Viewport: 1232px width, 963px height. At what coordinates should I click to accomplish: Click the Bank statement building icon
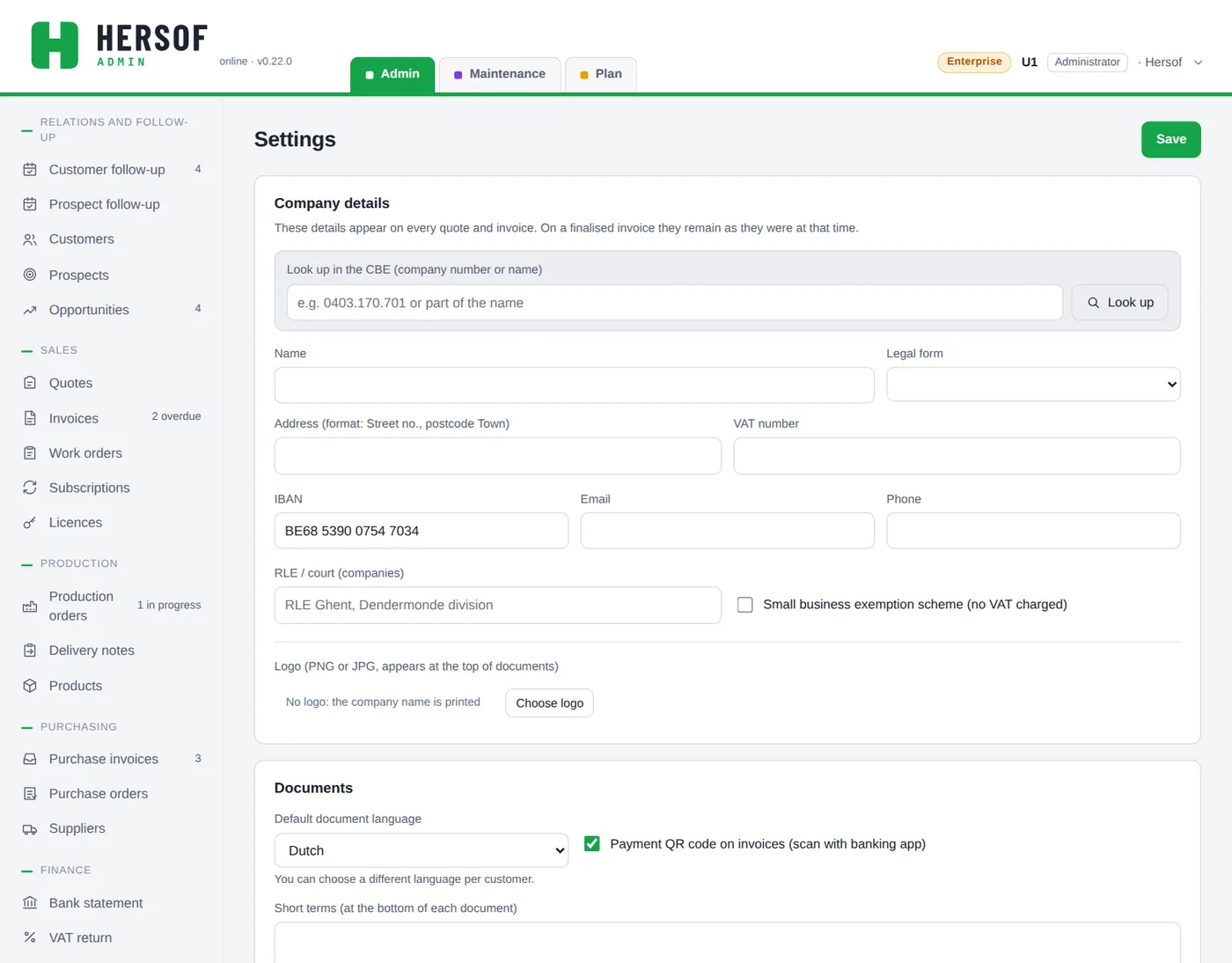pos(30,903)
